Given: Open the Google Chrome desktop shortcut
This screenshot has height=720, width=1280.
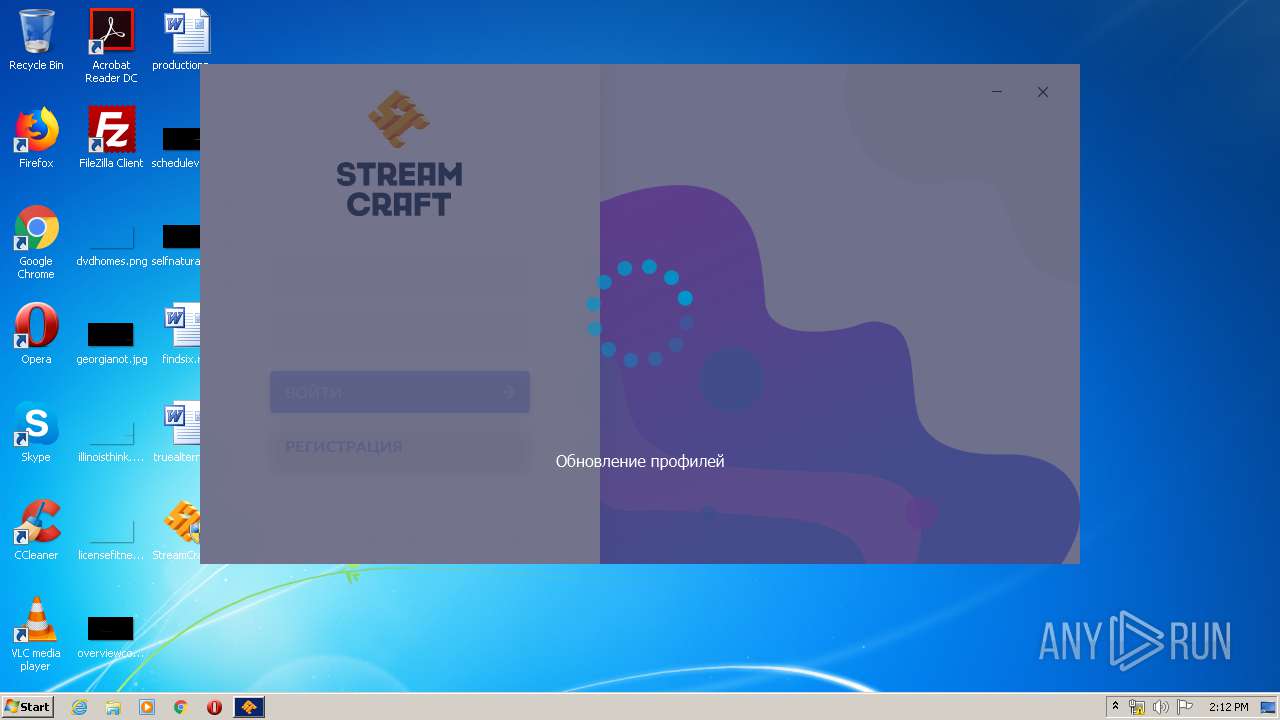Looking at the screenshot, I should pos(36,242).
